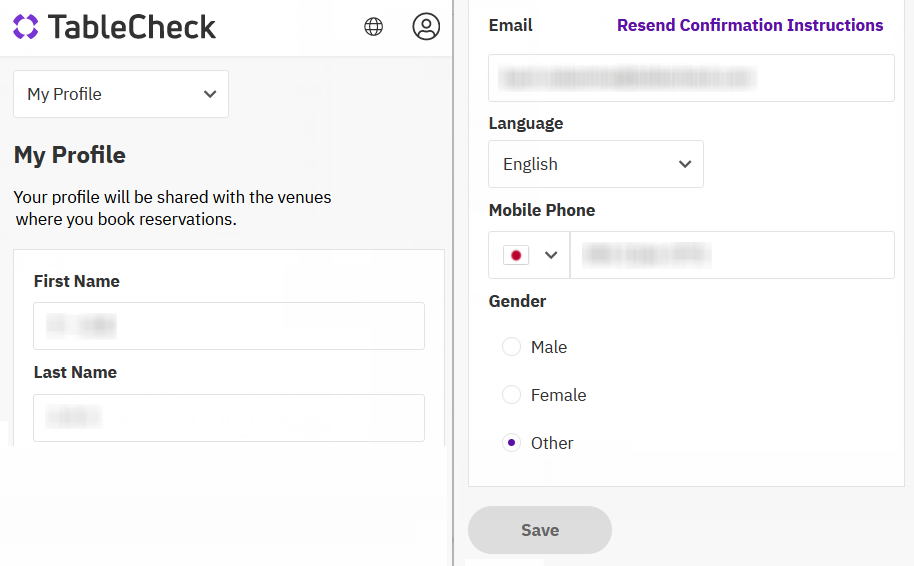Expand the My Profile navigation dropdown
Image resolution: width=914 pixels, height=566 pixels.
pos(121,94)
